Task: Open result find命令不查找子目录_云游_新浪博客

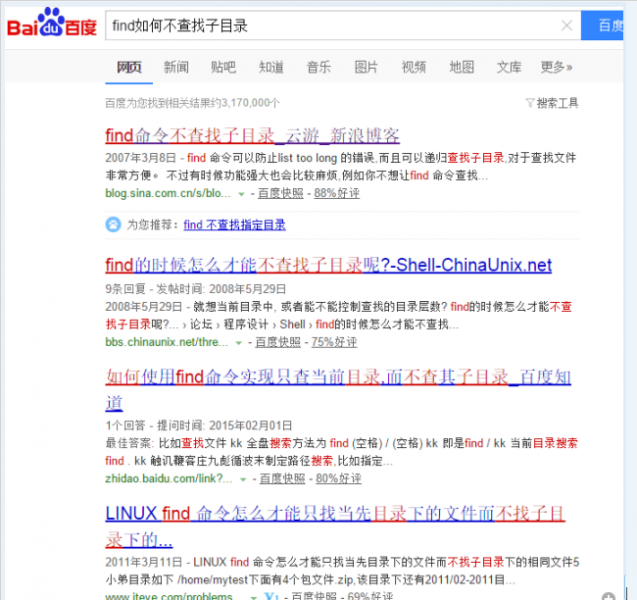Action: click(x=252, y=136)
